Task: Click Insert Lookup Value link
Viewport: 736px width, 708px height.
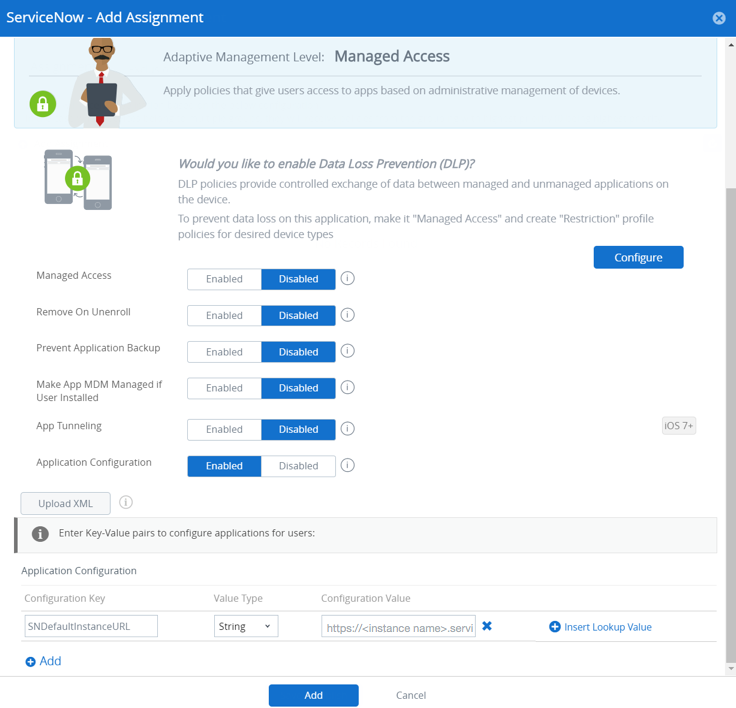Action: pos(607,627)
